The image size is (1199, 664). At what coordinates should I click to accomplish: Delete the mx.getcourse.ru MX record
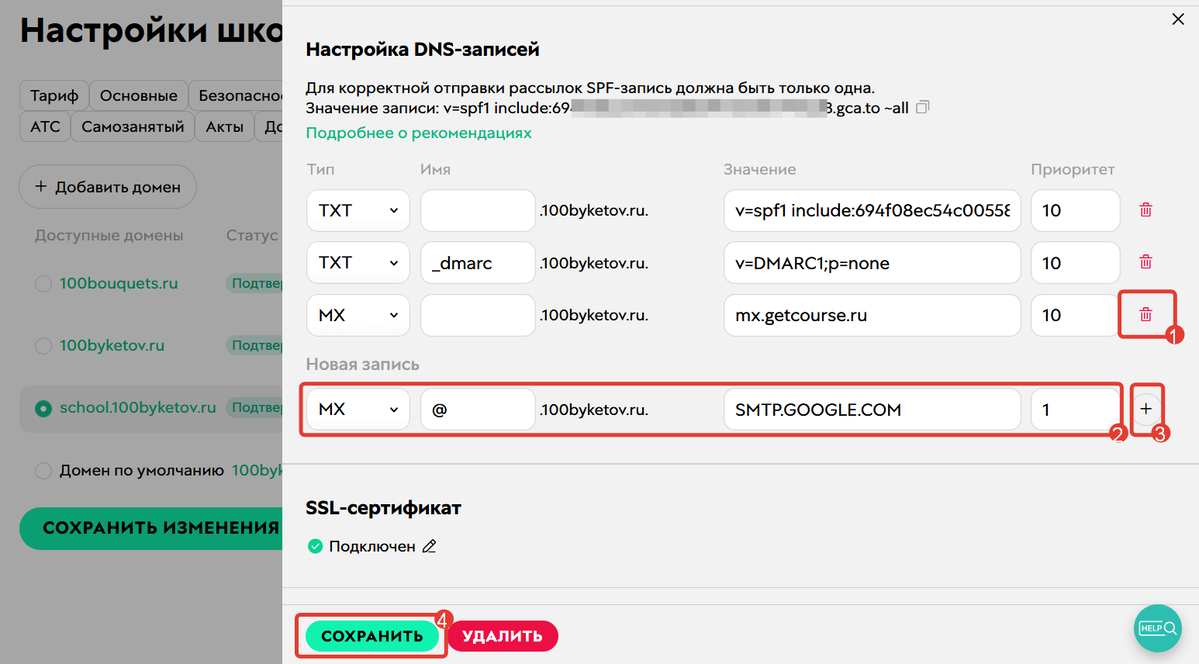coord(1145,314)
